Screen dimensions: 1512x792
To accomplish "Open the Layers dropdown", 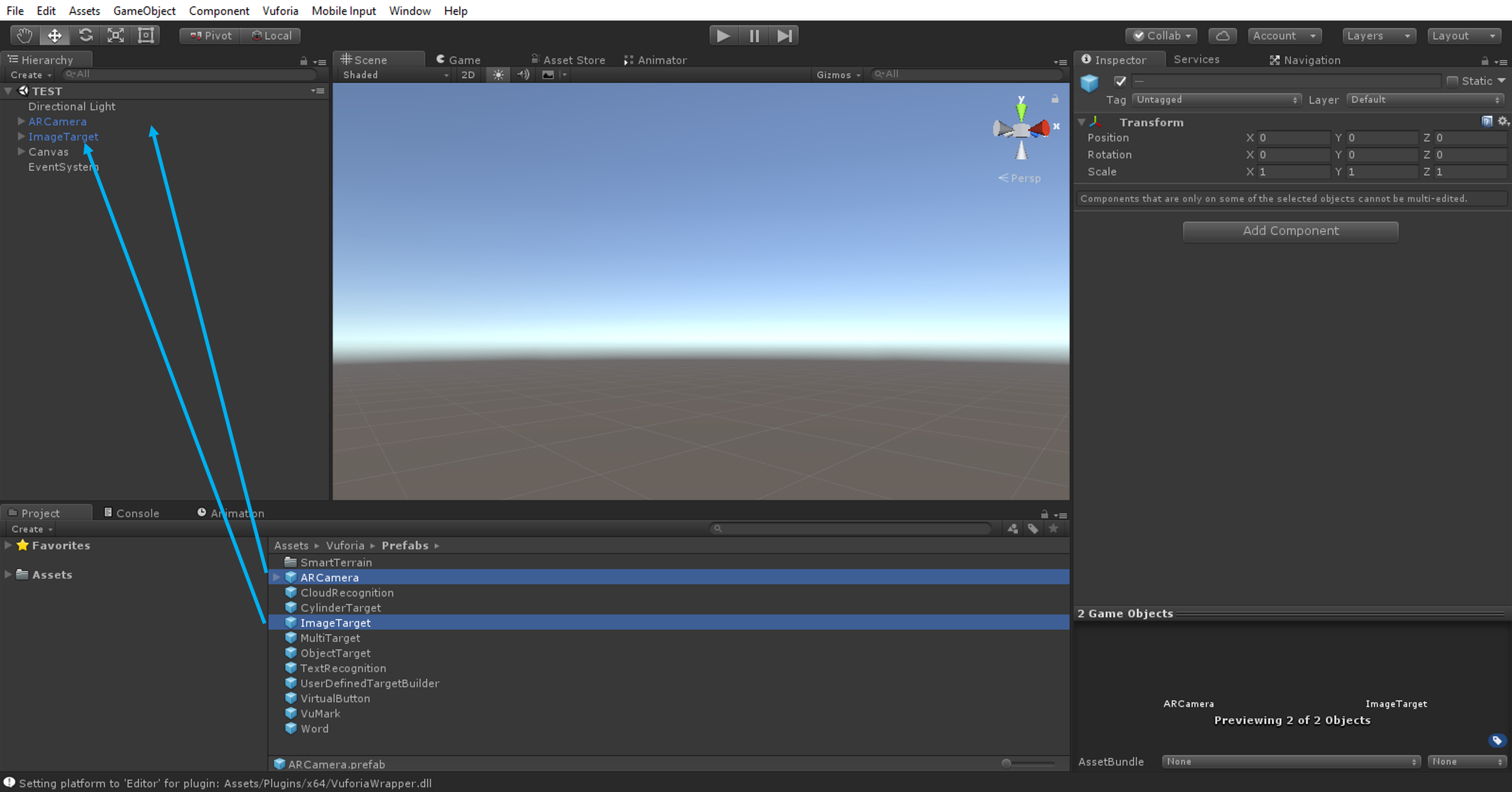I will tap(1378, 36).
